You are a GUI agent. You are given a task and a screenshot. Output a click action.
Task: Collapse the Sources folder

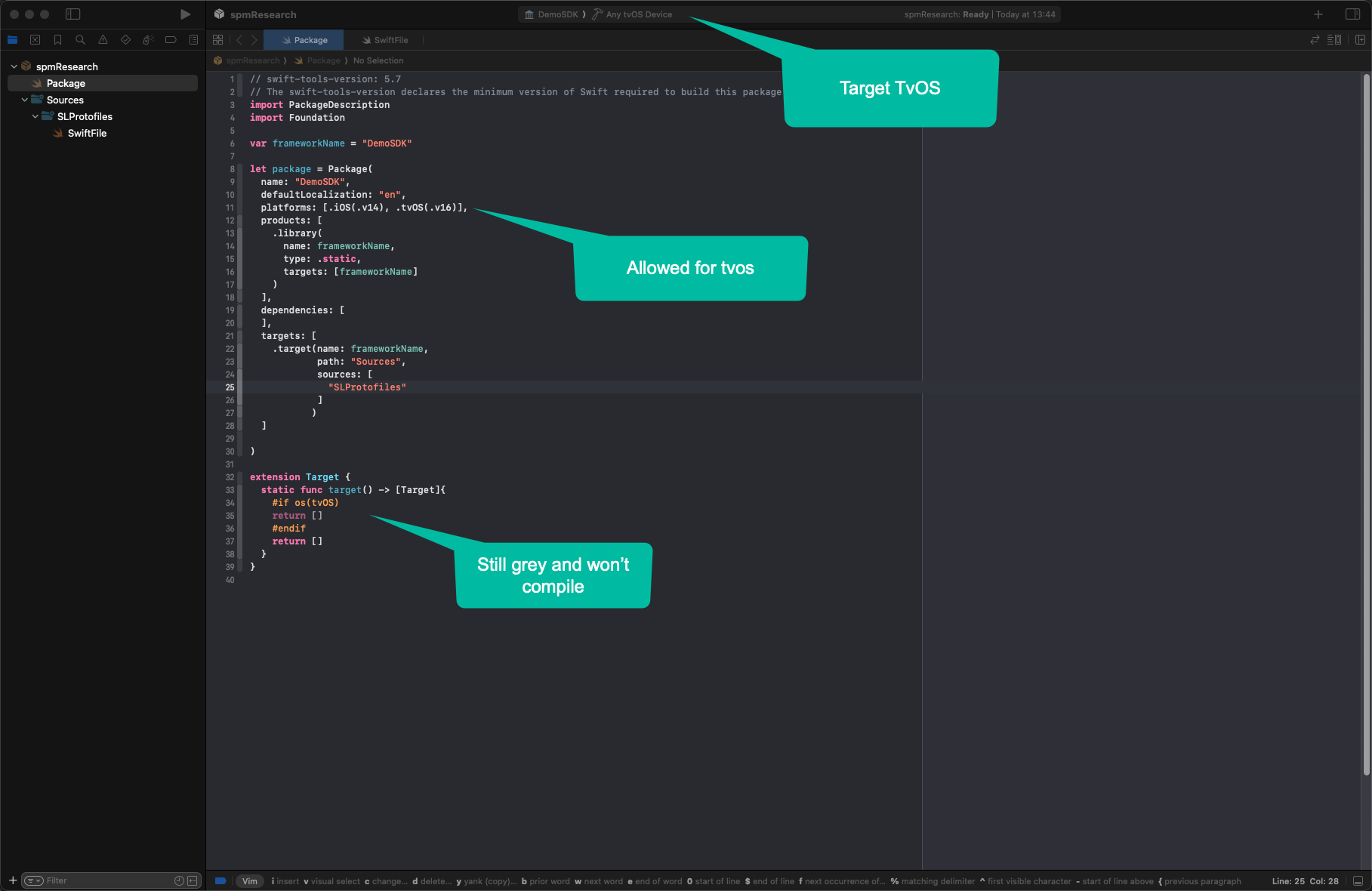24,100
